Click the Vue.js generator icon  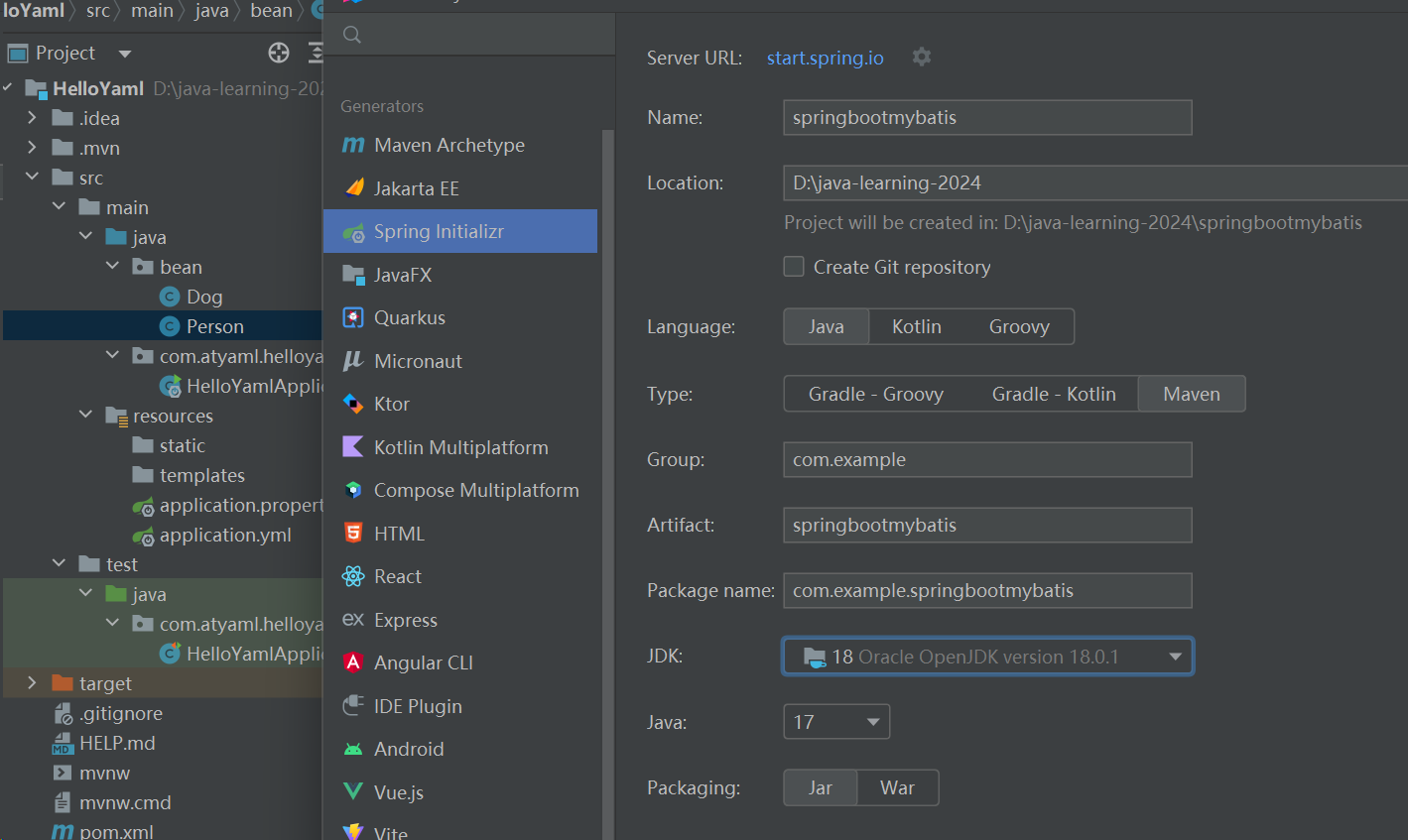pos(353,791)
